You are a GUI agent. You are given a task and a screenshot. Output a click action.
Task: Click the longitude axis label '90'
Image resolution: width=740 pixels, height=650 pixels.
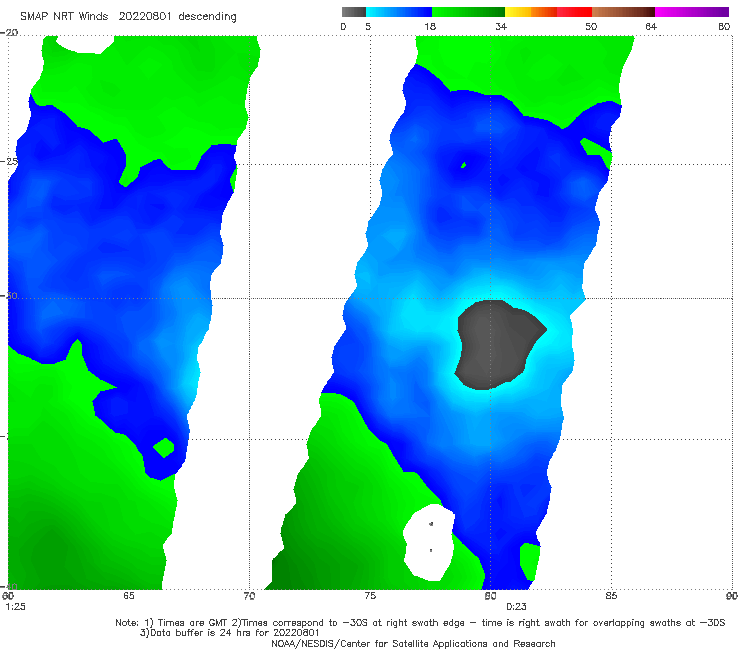(x=732, y=596)
